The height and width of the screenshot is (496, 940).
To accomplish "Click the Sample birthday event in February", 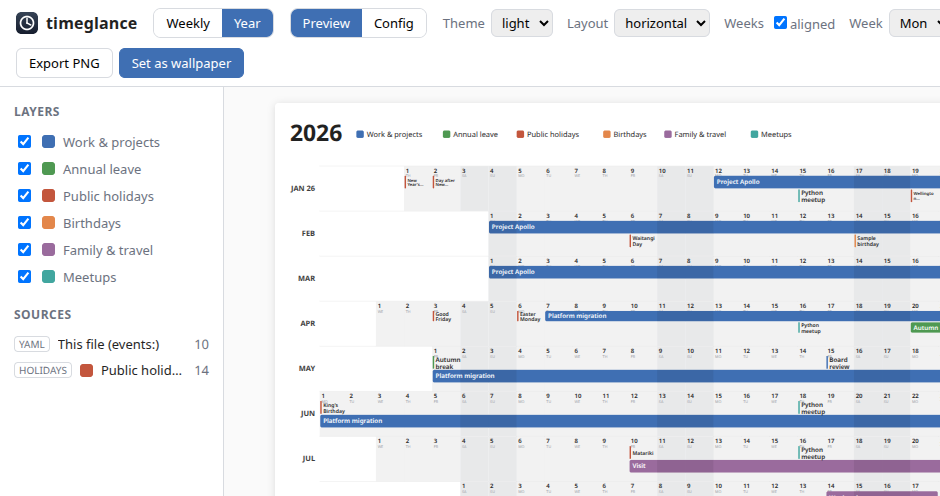I will [x=867, y=241].
